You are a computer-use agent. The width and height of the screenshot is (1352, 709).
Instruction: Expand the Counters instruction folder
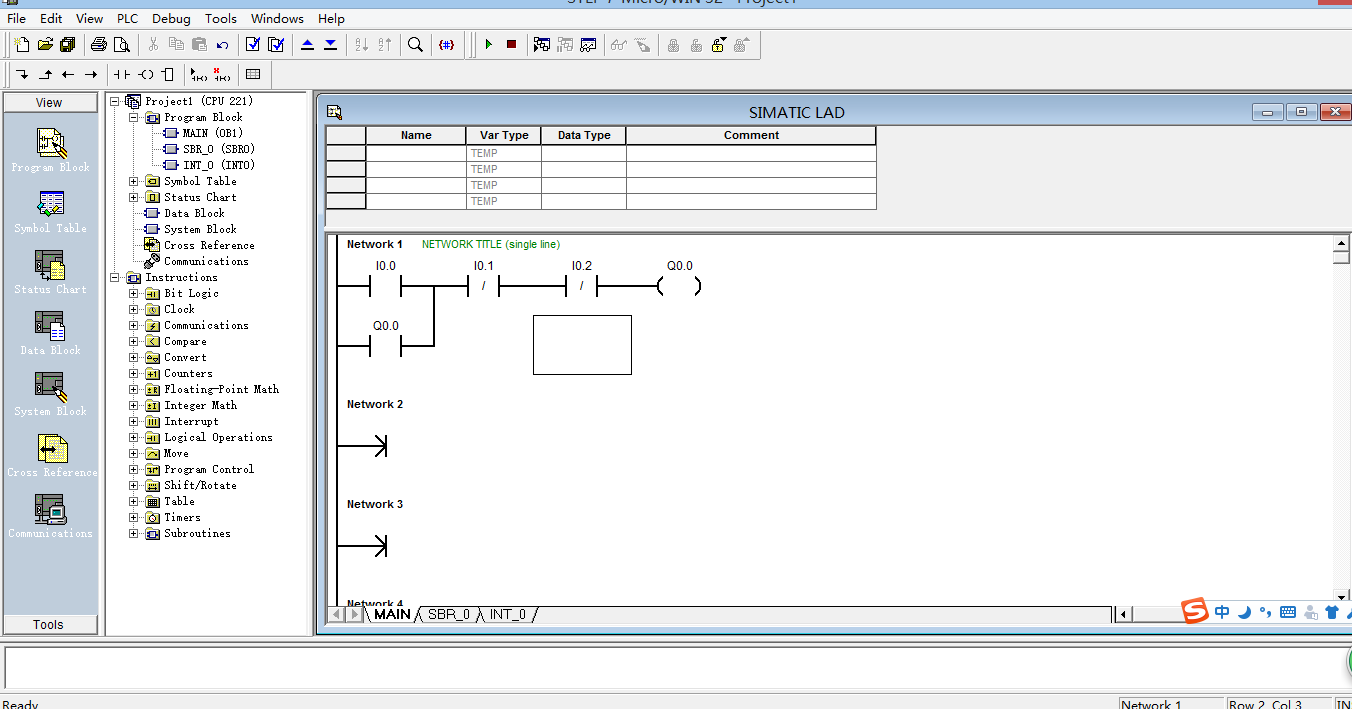pos(134,373)
